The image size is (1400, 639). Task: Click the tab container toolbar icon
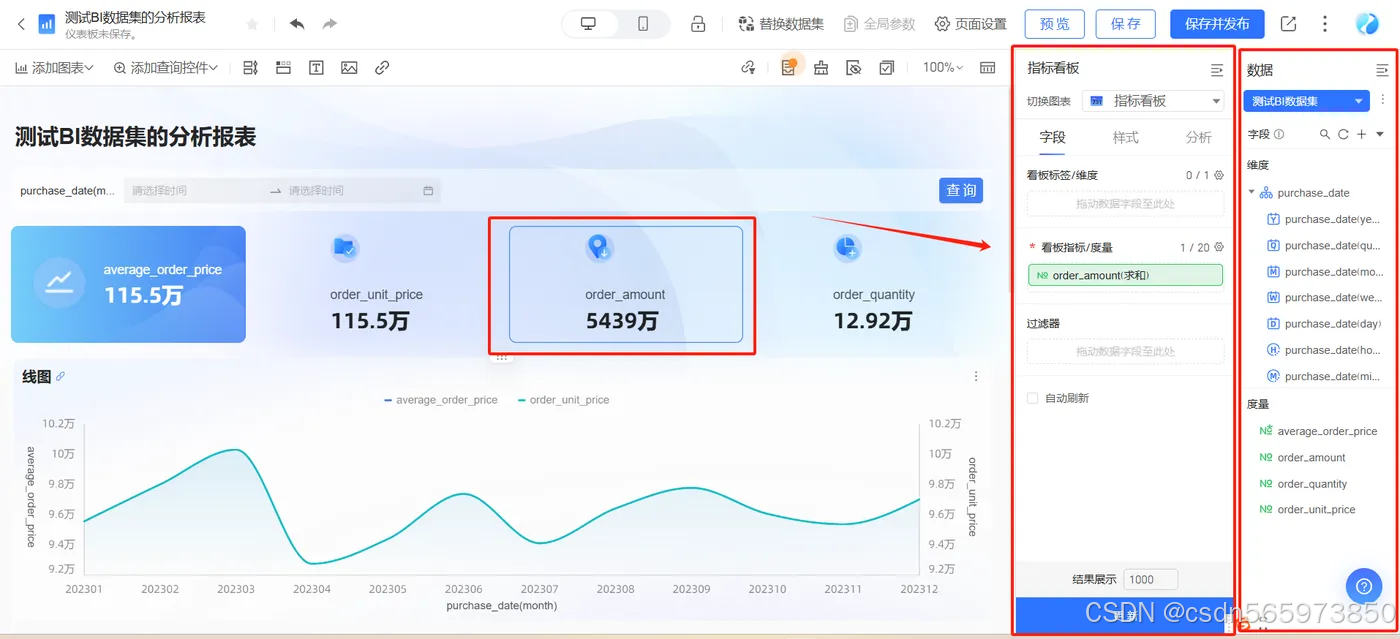coord(284,68)
